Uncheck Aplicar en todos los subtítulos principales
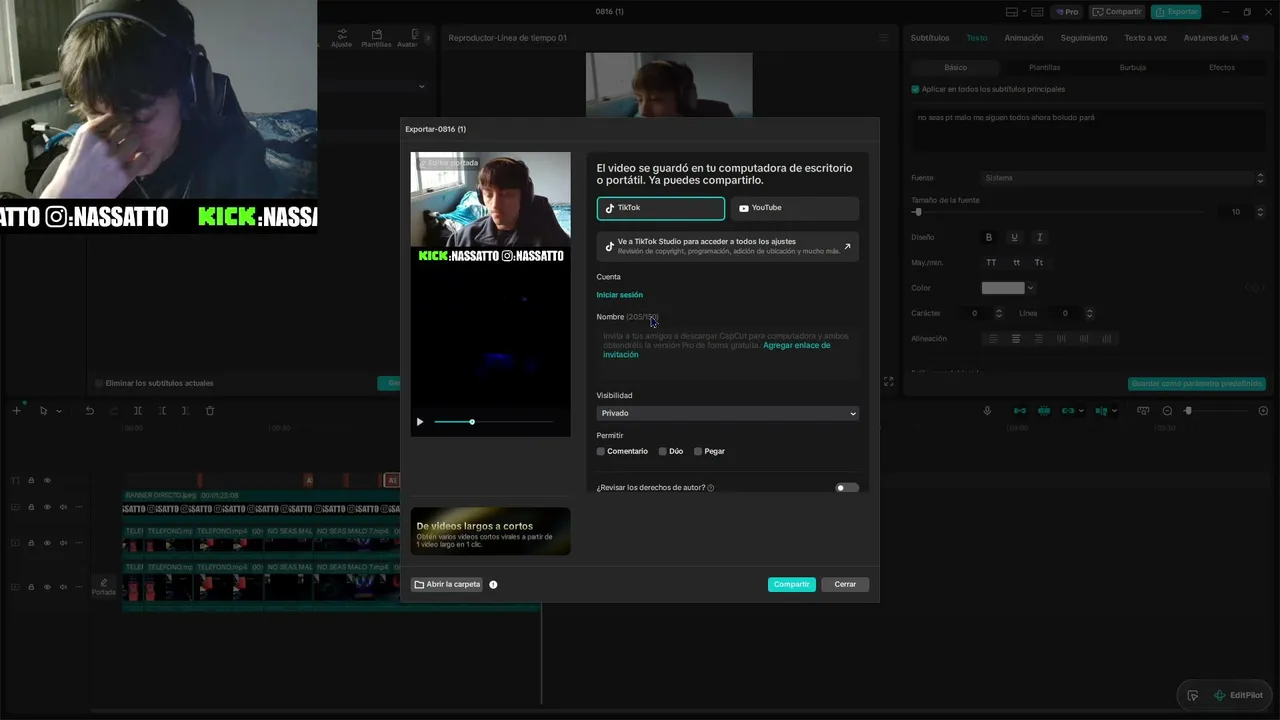 tap(915, 89)
